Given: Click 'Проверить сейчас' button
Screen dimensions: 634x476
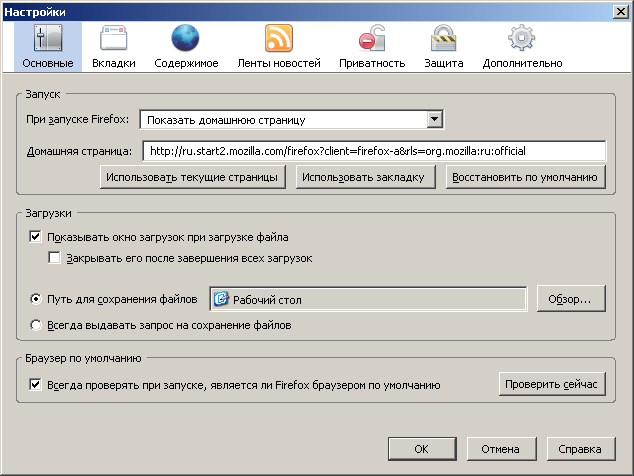Looking at the screenshot, I should pyautogui.click(x=552, y=384).
